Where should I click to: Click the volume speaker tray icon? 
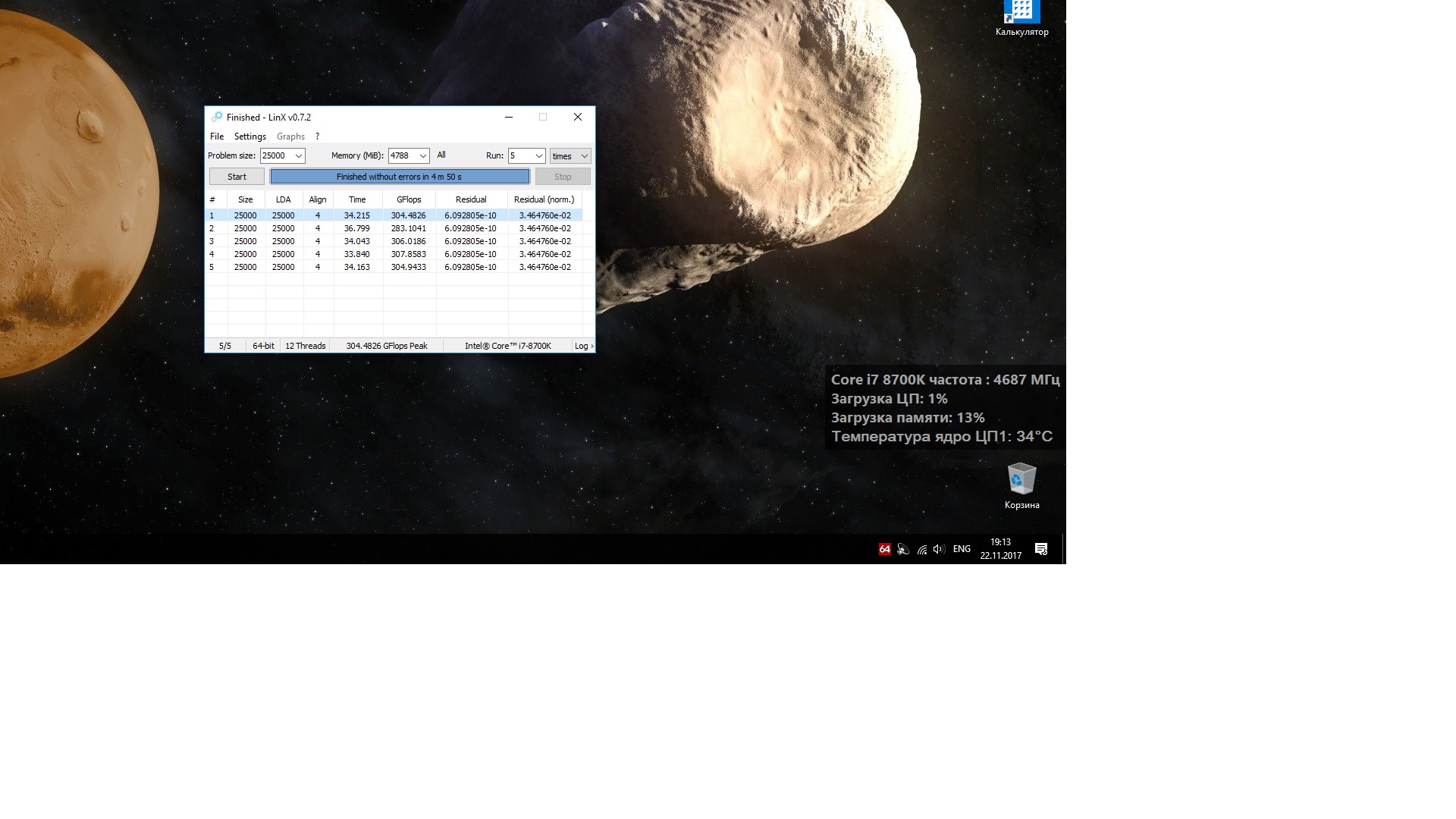939,549
